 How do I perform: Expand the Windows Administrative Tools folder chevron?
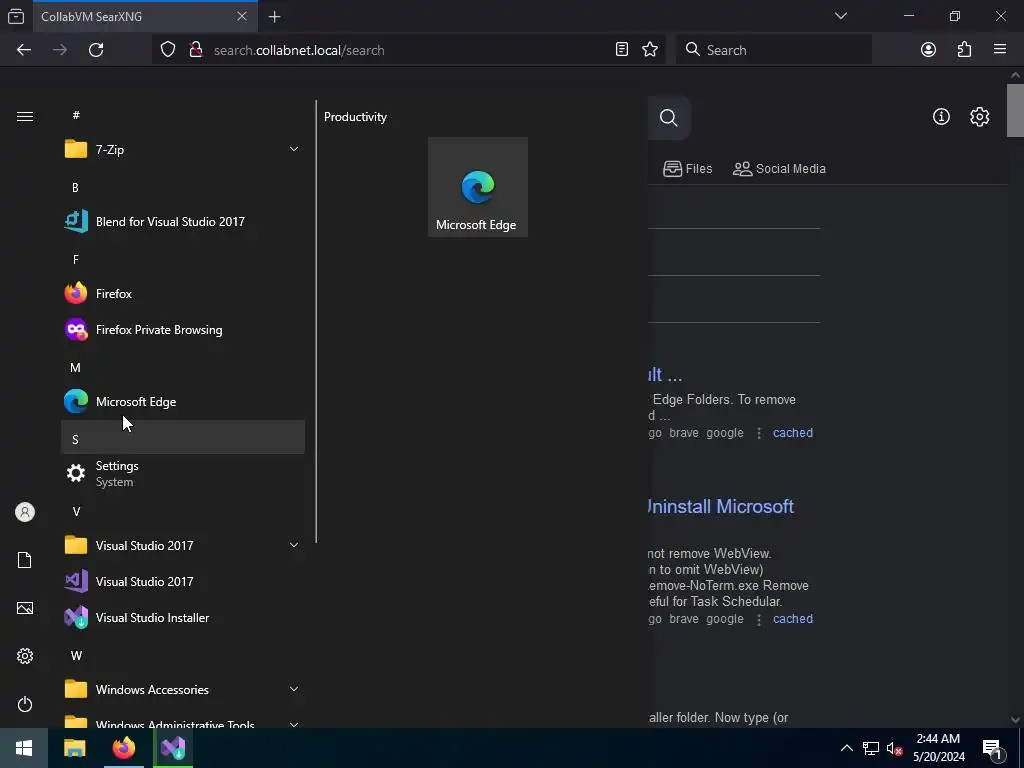click(x=294, y=724)
